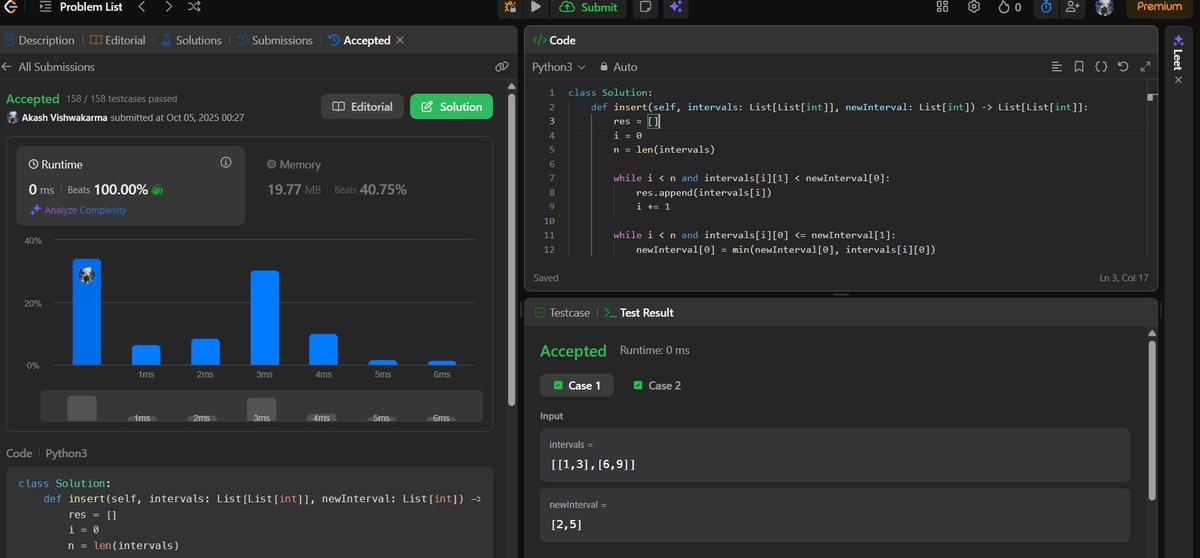Go to the next problem arrow
This screenshot has width=1200, height=558.
click(167, 7)
